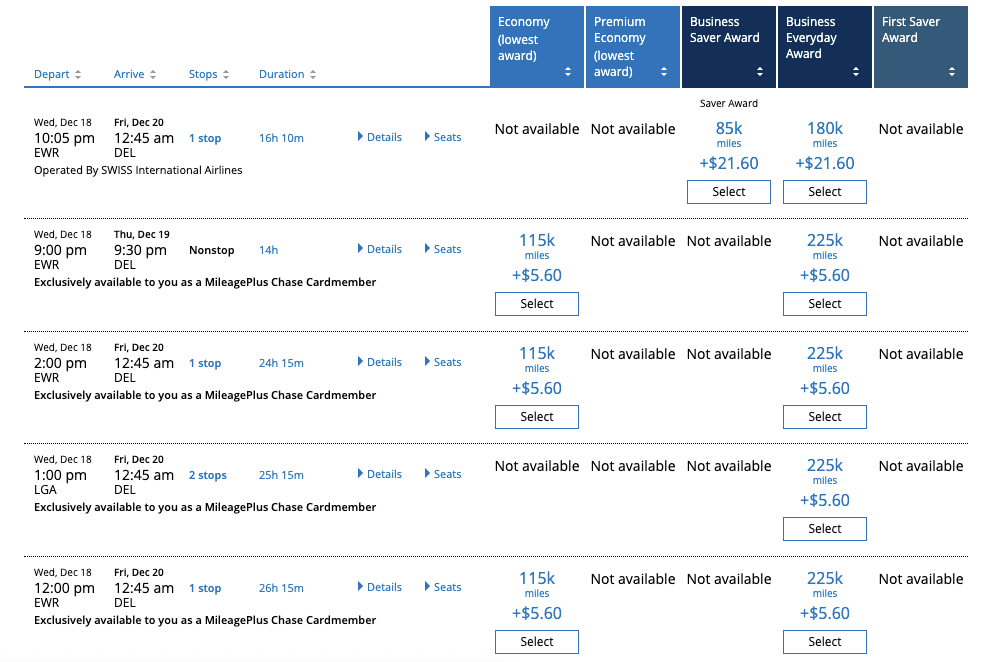Select the 85k miles Business Saver fare
The height and width of the screenshot is (662, 989).
click(729, 192)
